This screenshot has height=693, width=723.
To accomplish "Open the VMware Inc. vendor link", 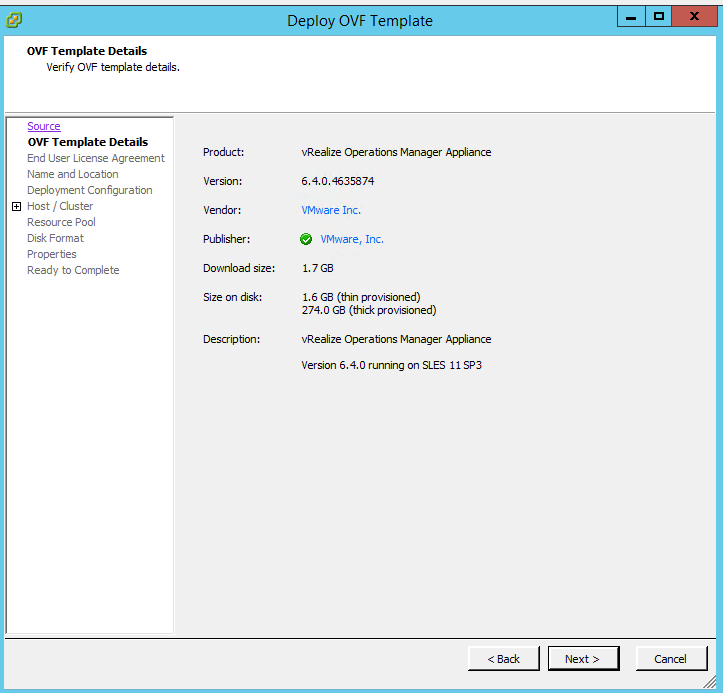I will pos(331,210).
